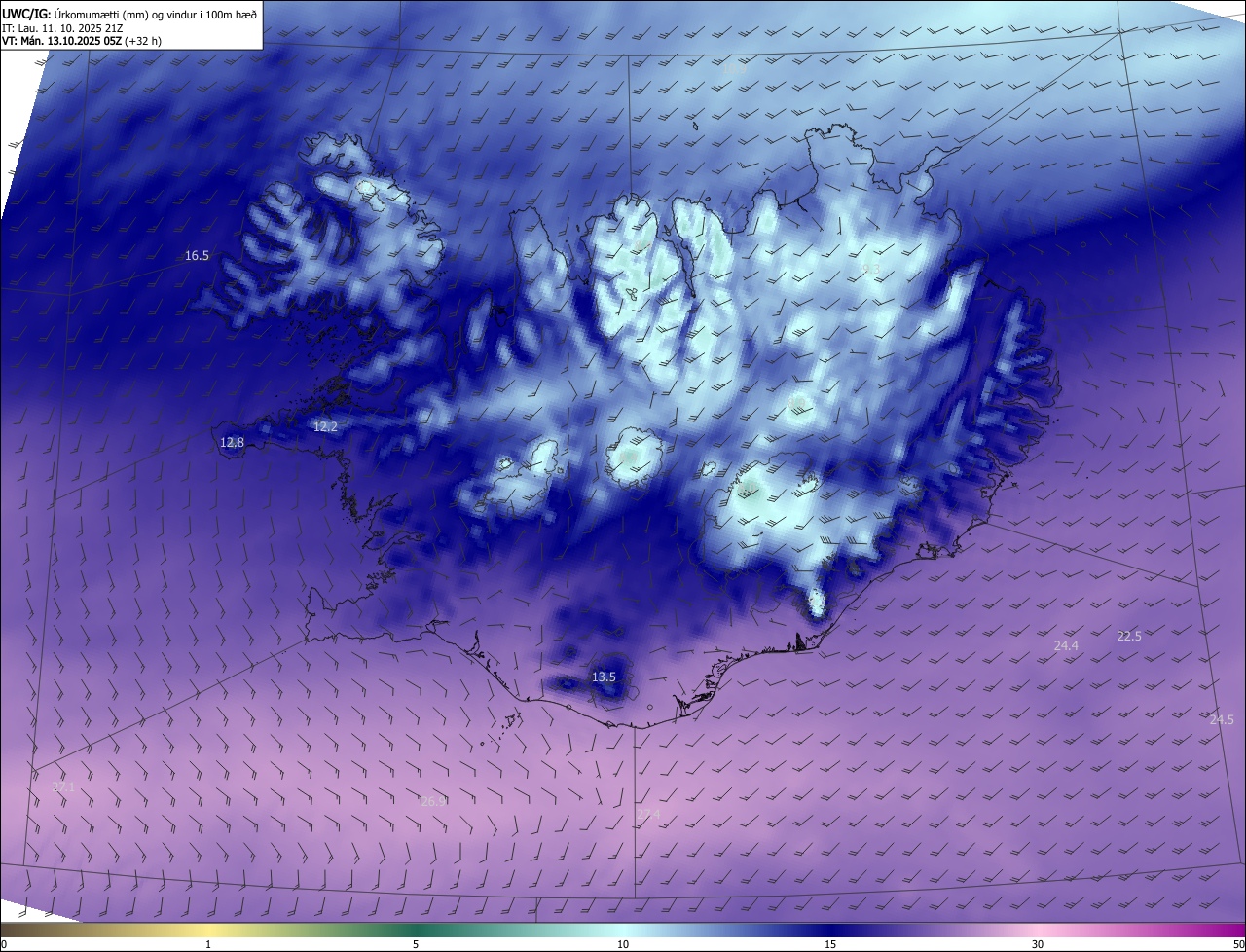Click the 9.3 value label over northeast Iceland

(x=871, y=269)
